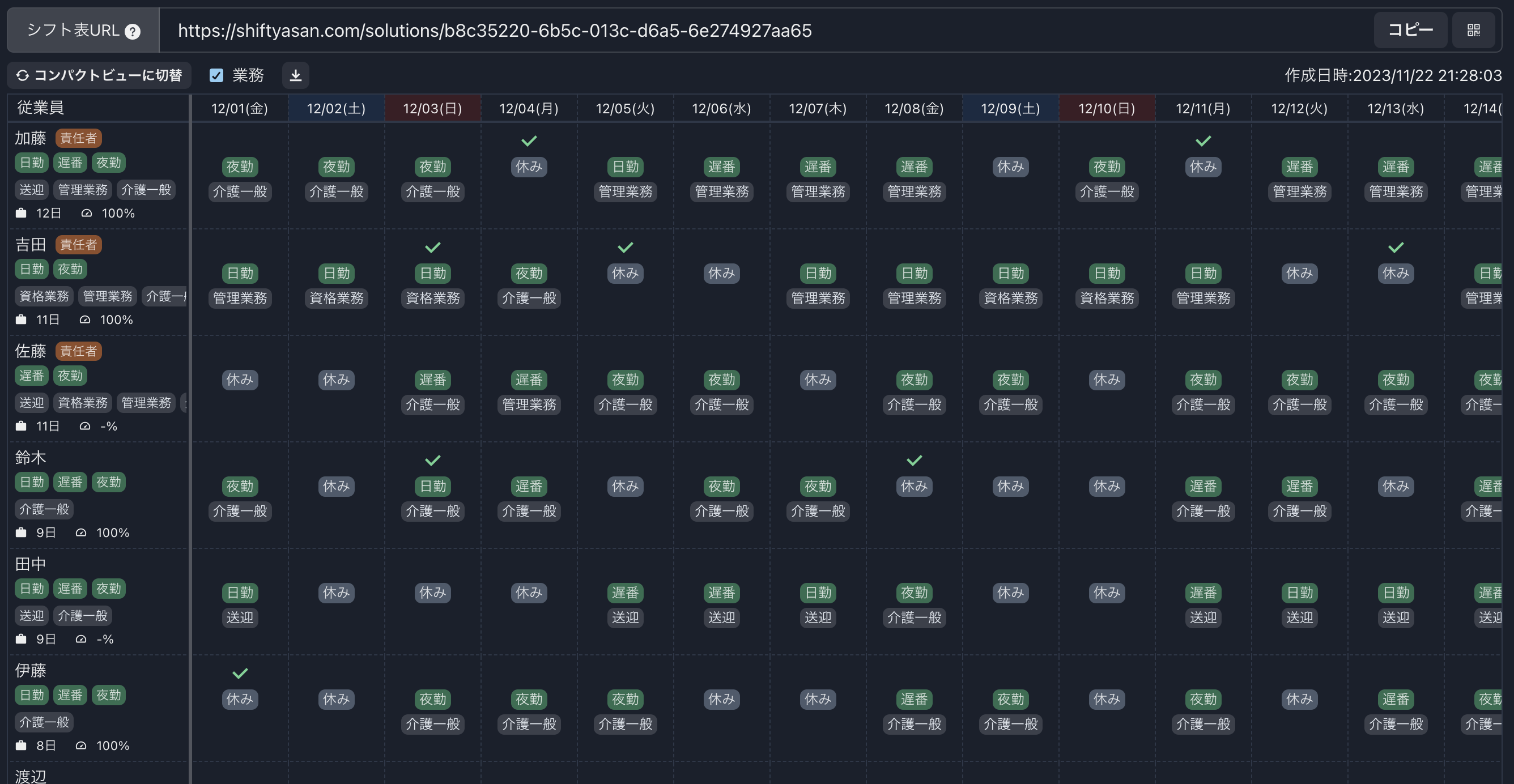
Task: Click the checkmark above 加藤's 12/11 休み
Action: [x=1203, y=141]
